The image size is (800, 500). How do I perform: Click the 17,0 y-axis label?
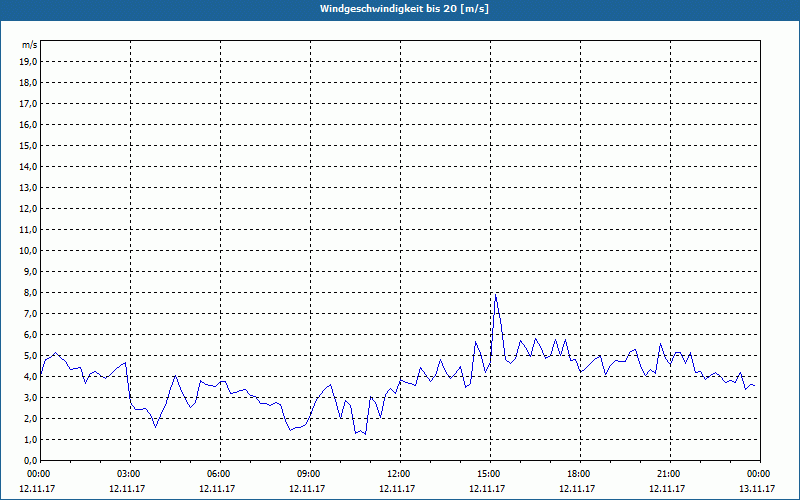click(28, 104)
